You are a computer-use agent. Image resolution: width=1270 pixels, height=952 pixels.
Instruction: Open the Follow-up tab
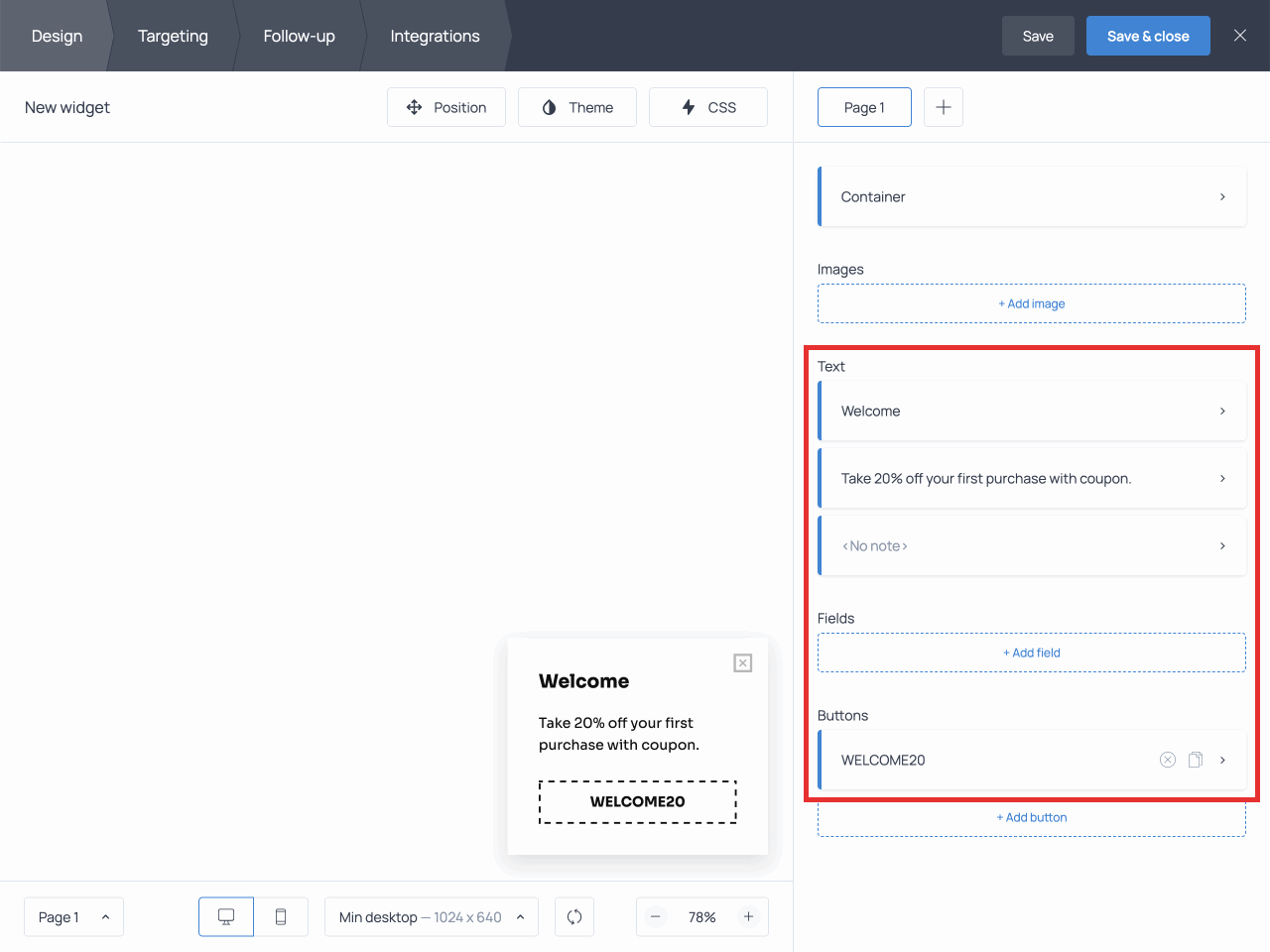(x=299, y=36)
